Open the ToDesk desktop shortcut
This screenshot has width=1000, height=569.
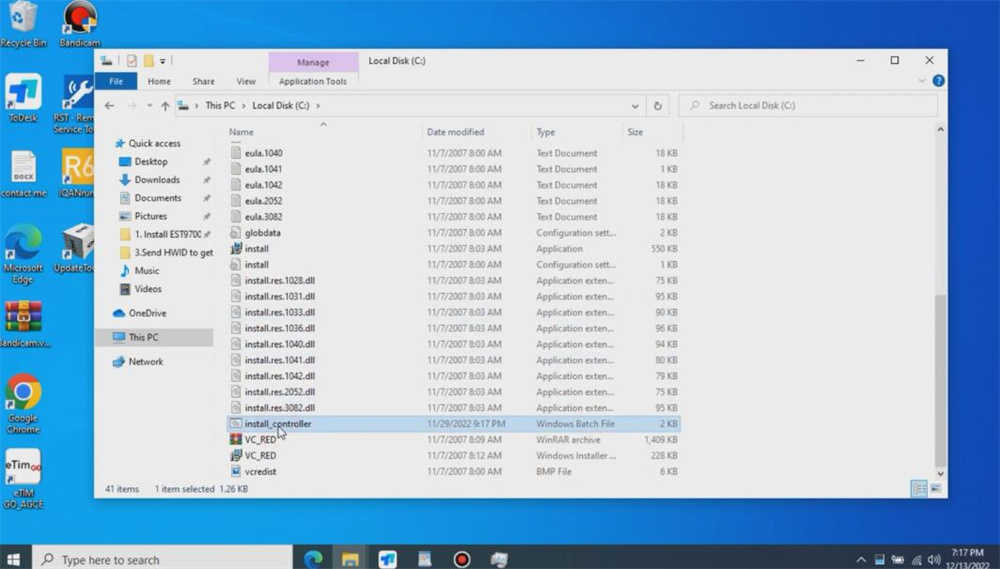coord(24,98)
